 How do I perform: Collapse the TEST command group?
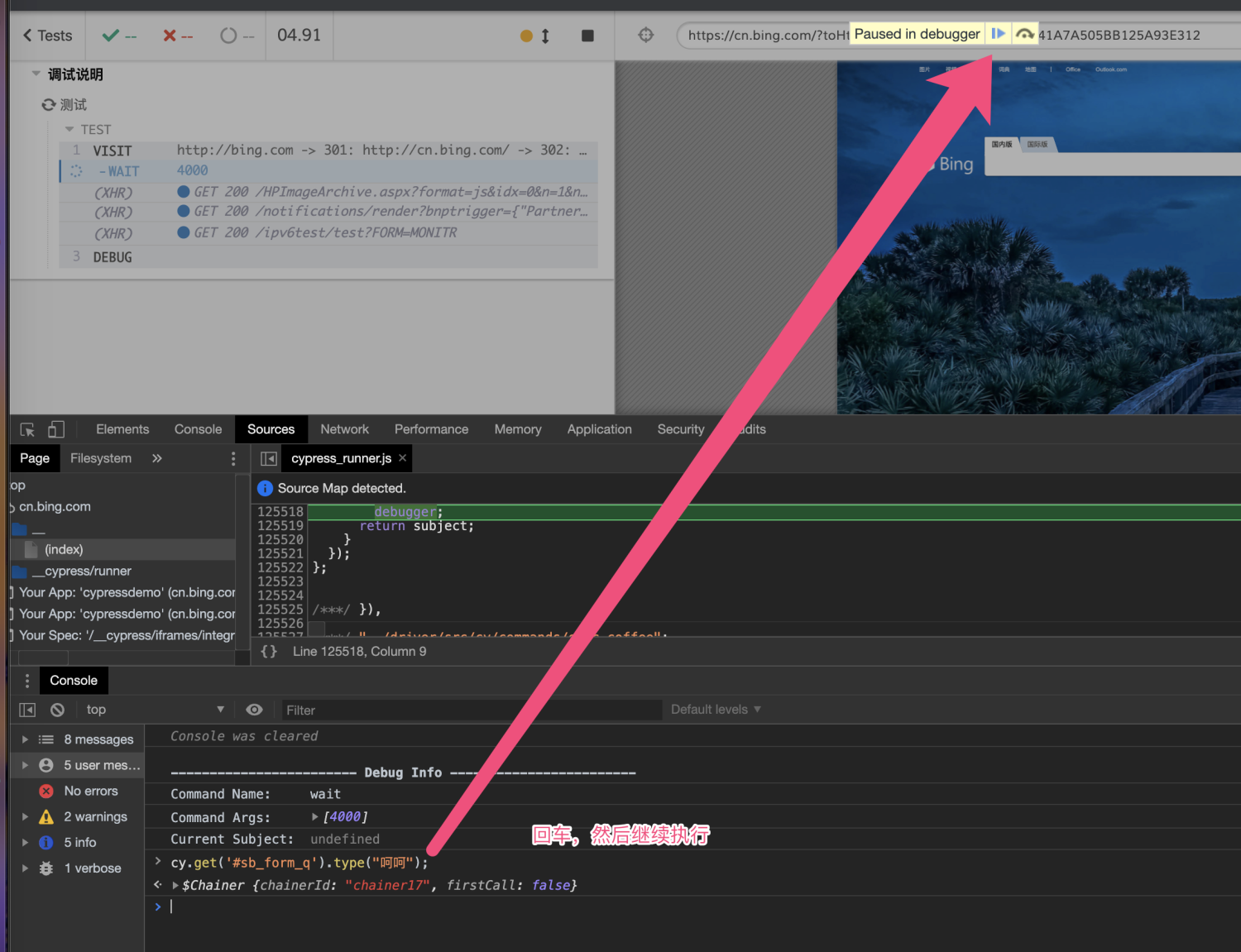69,129
